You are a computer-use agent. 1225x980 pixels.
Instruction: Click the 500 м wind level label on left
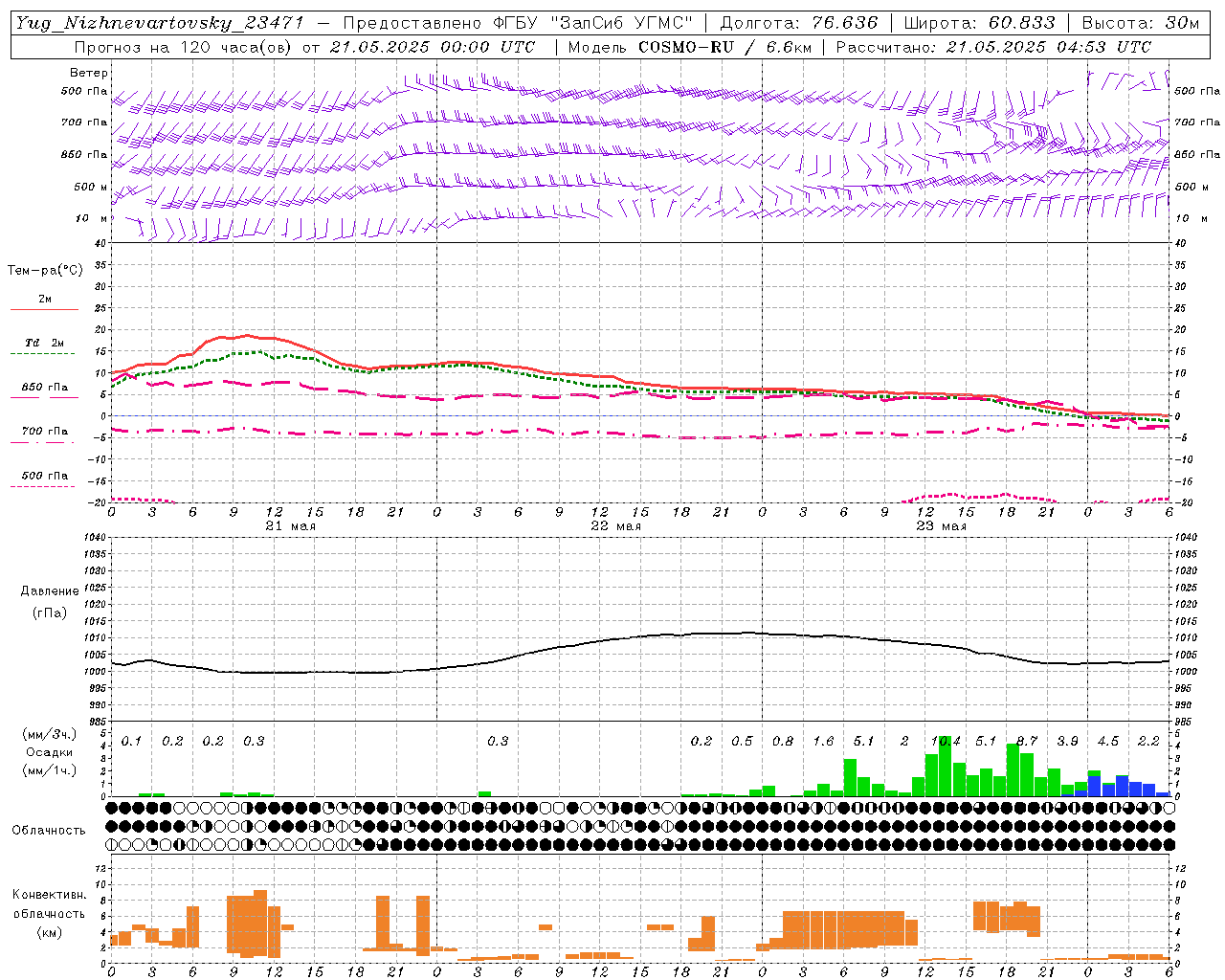click(91, 187)
